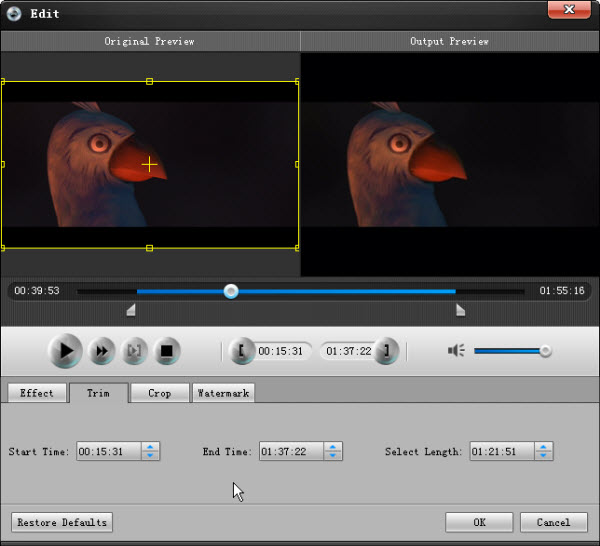Image resolution: width=600 pixels, height=546 pixels.
Task: Switch to the Effect tab
Action: click(x=37, y=393)
